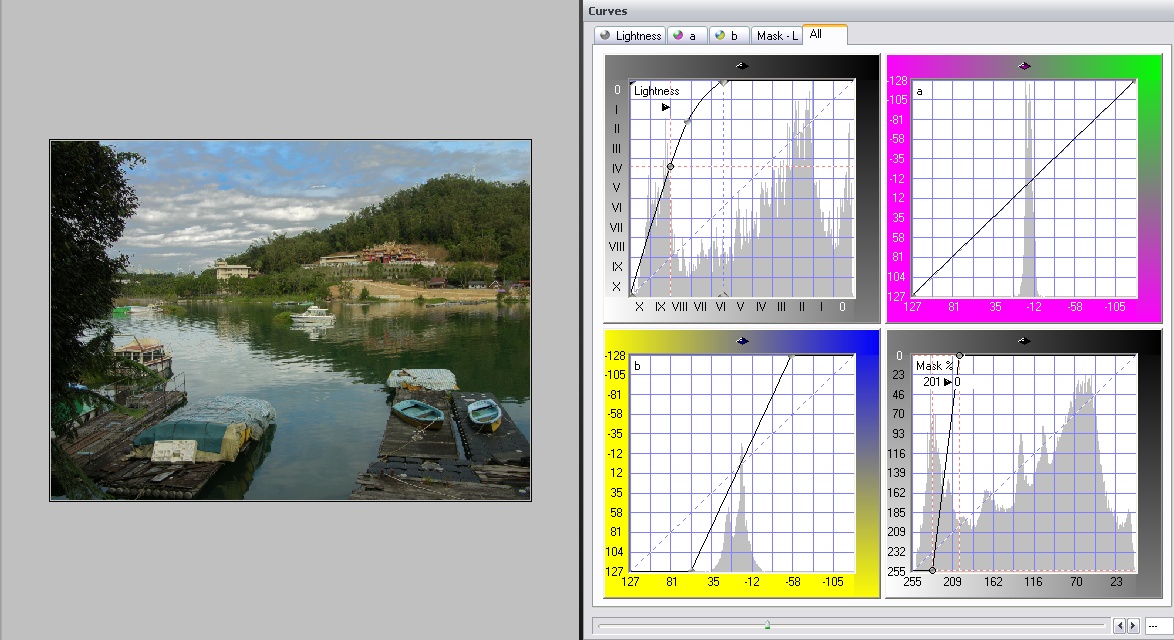
Task: Select the top endpoint of the 'b' curve
Action: pos(790,356)
